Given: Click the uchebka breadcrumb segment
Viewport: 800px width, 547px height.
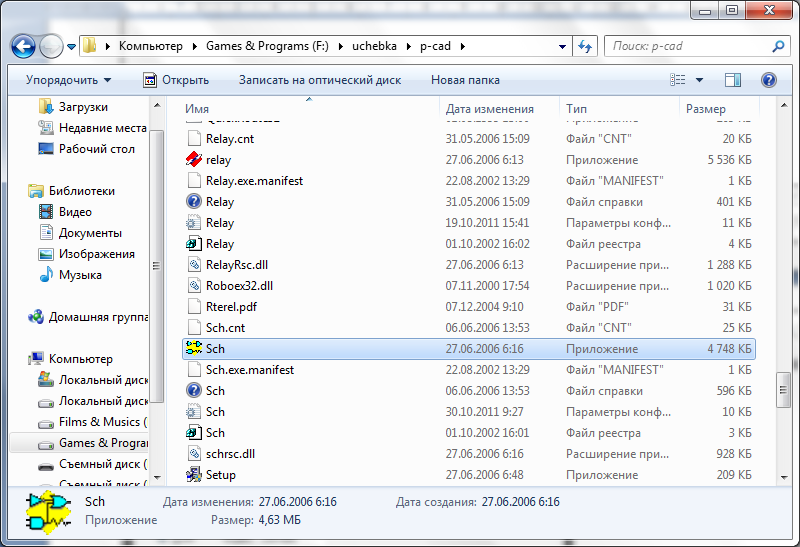Looking at the screenshot, I should point(374,46).
